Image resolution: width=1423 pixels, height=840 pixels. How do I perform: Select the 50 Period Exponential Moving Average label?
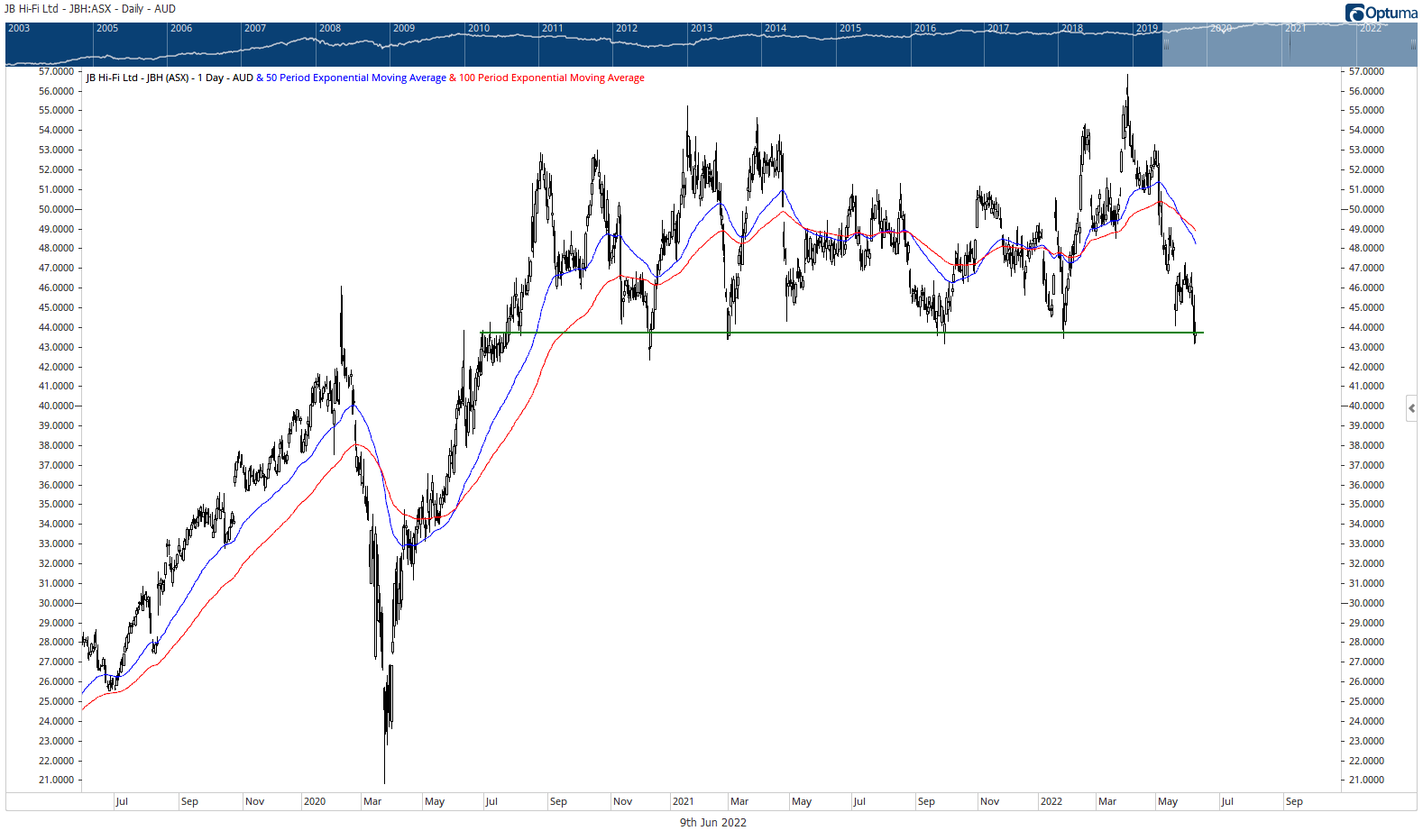pos(355,78)
